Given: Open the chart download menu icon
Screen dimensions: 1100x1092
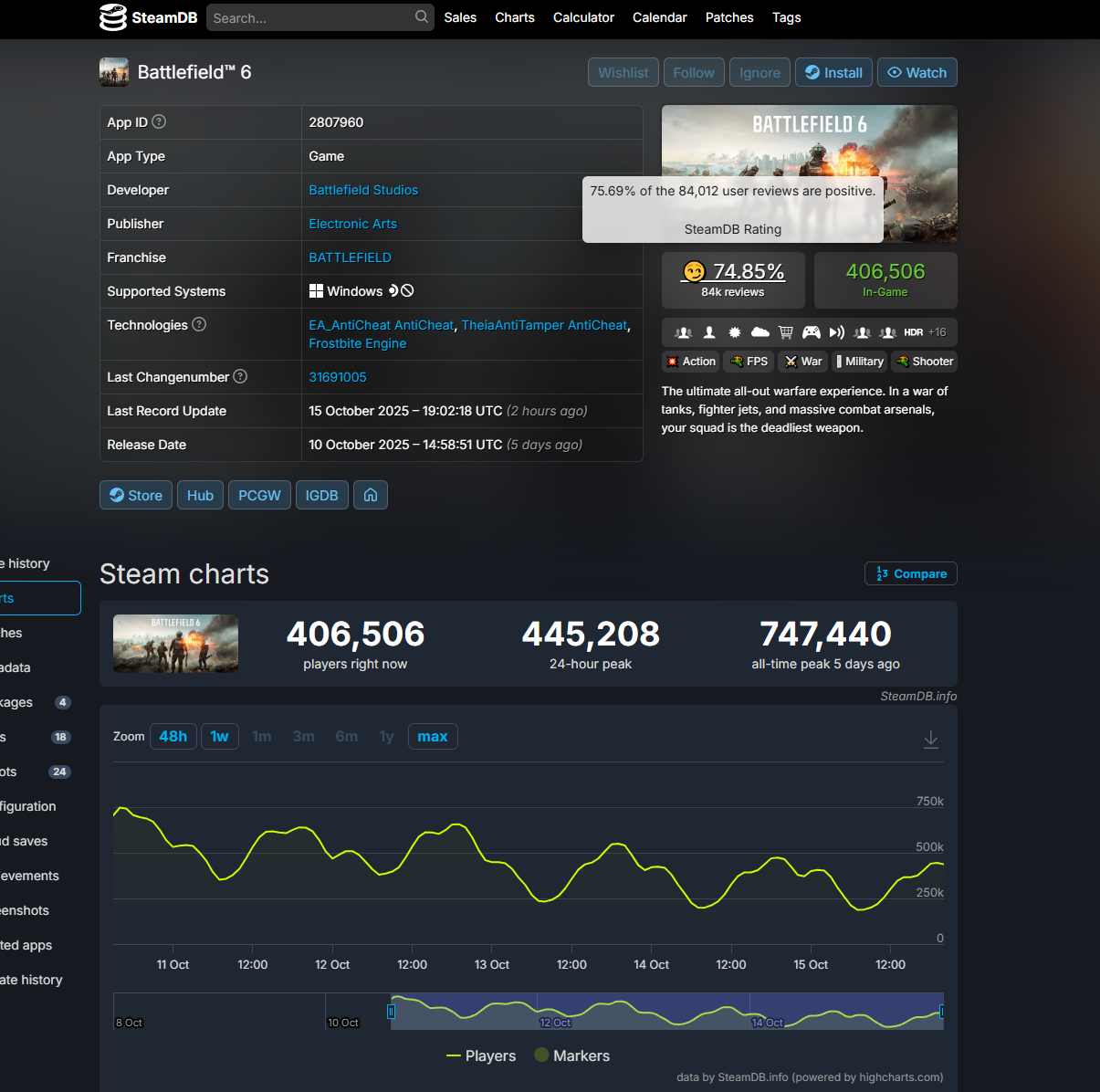Looking at the screenshot, I should [931, 739].
